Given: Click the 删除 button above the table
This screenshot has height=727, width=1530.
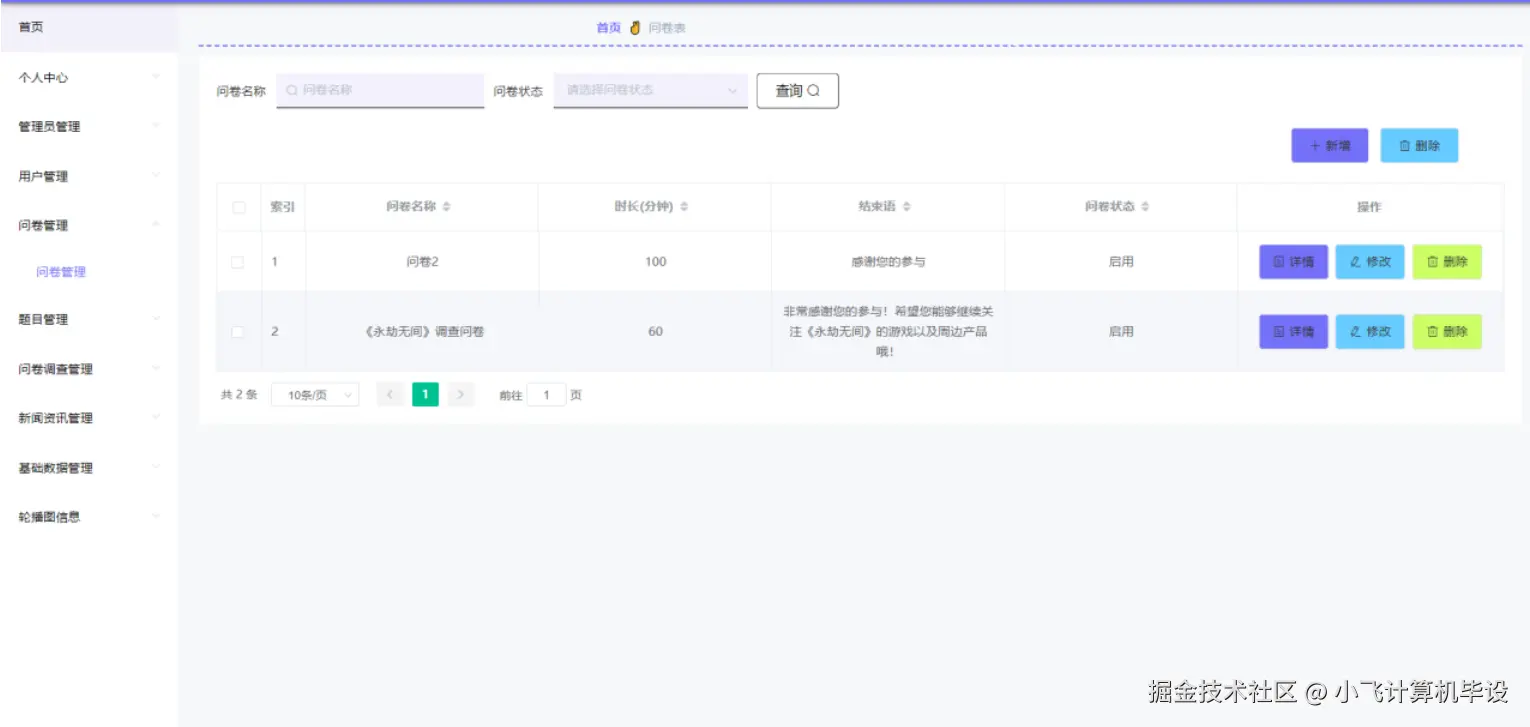Looking at the screenshot, I should coord(1419,145).
